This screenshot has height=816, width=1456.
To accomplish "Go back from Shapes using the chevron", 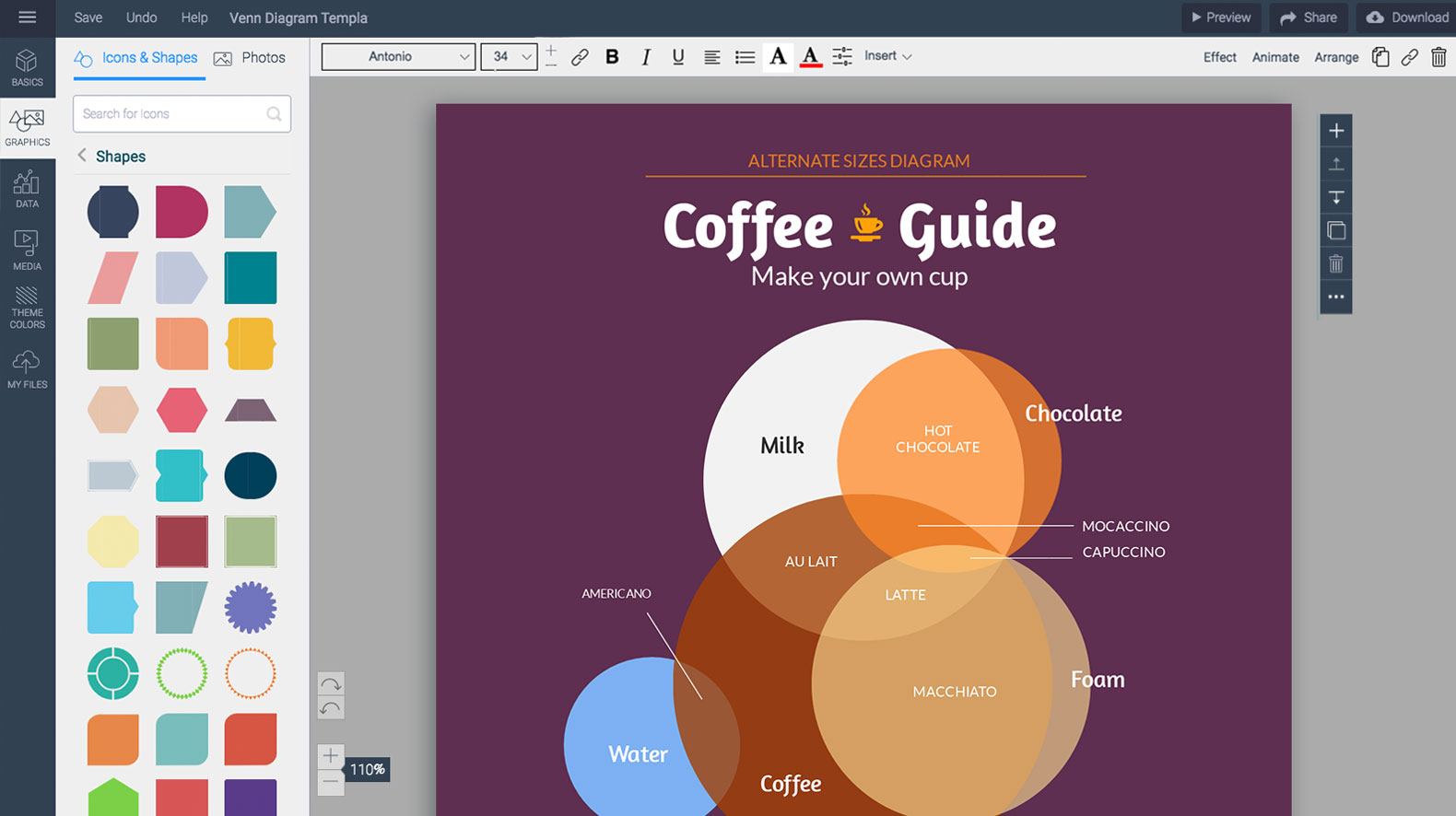I will pos(82,156).
